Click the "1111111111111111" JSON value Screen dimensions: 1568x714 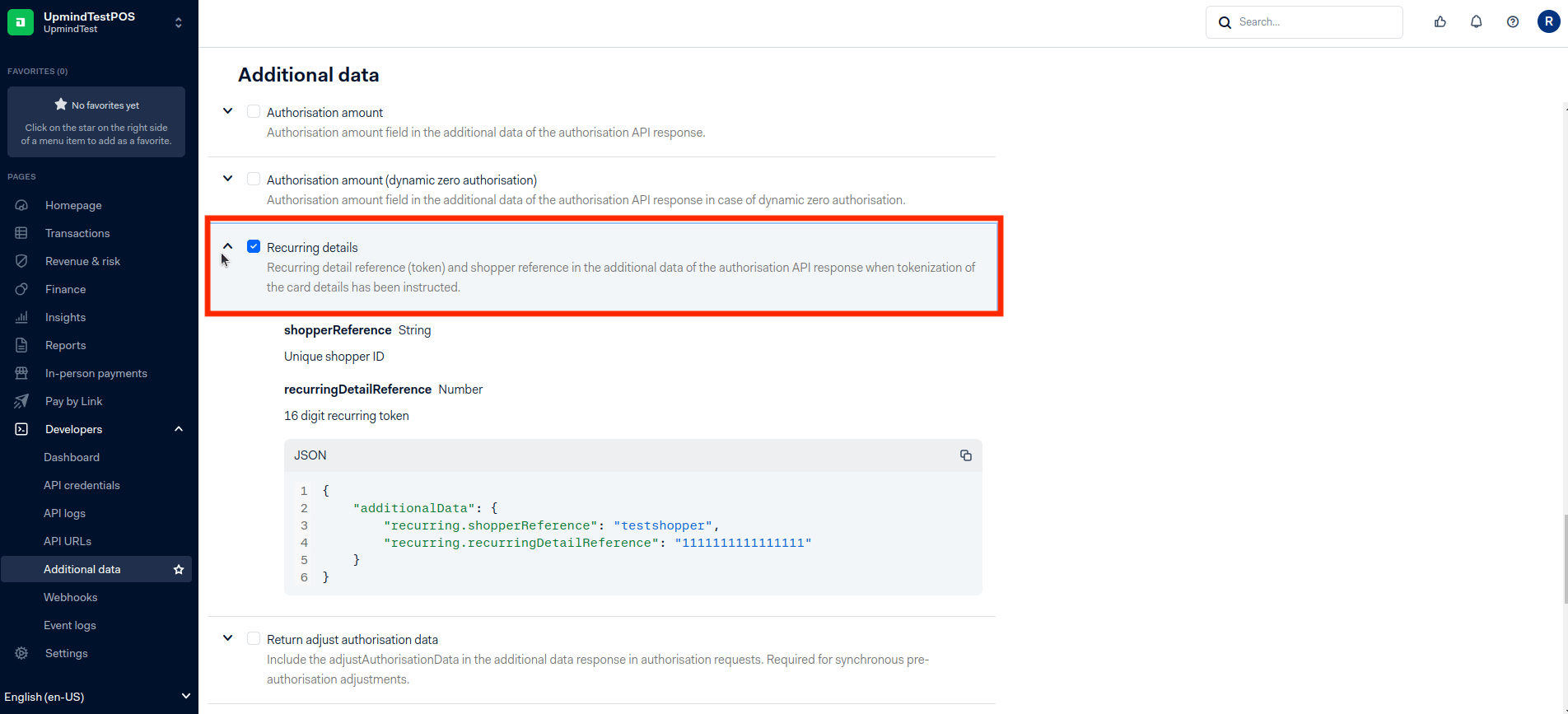(x=743, y=543)
